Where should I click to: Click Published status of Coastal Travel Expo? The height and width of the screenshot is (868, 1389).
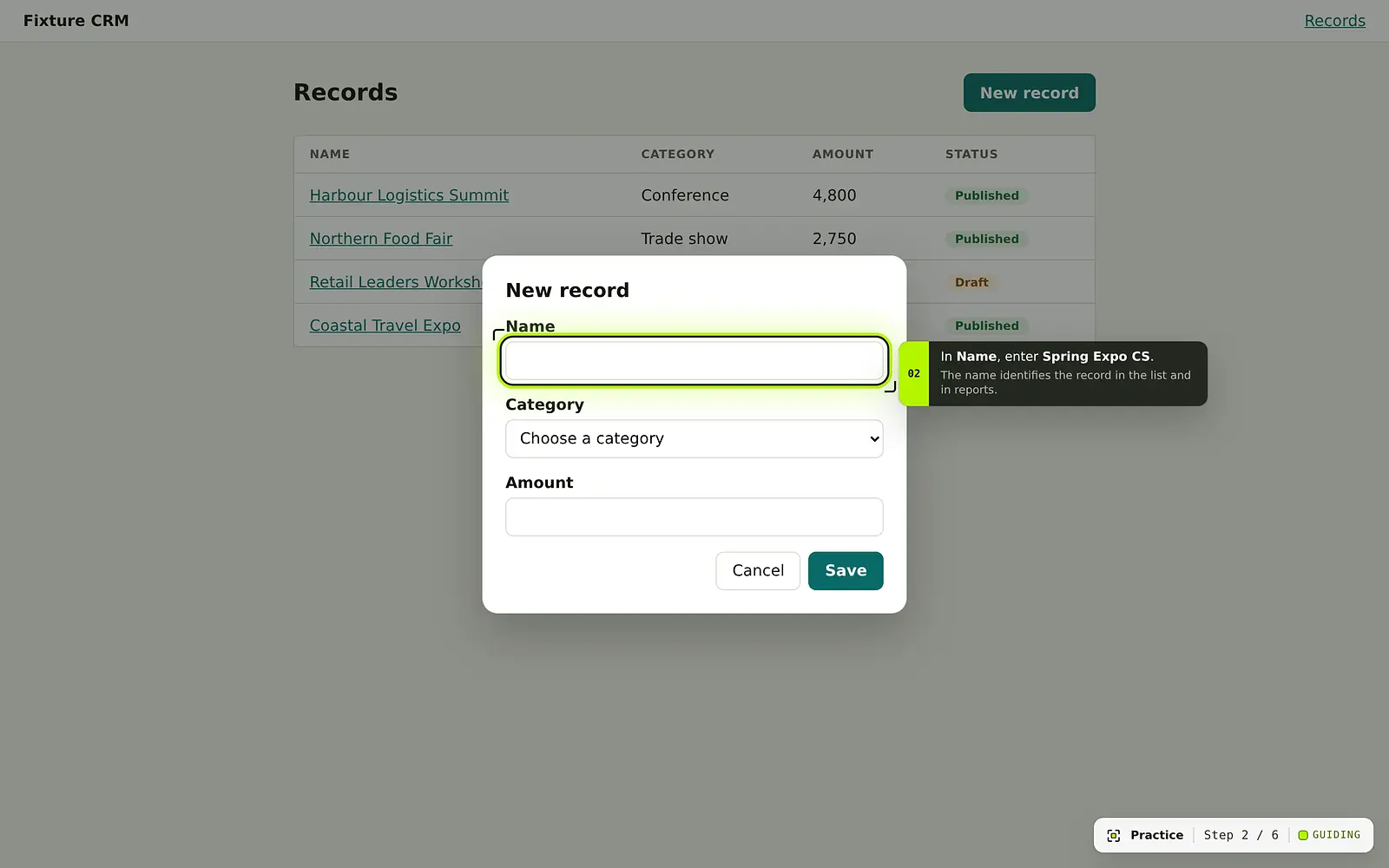pos(987,325)
